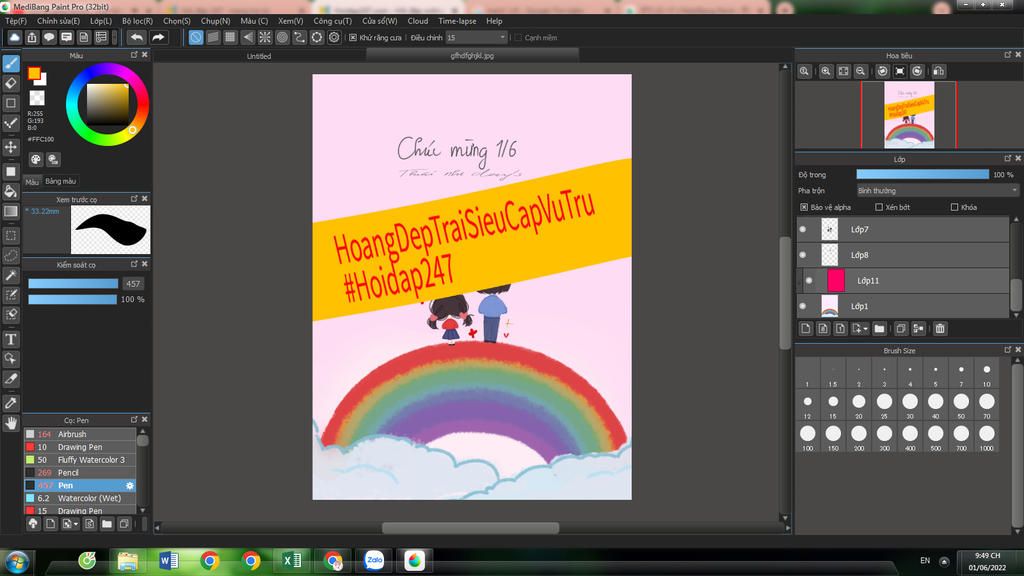This screenshot has height=576, width=1024.
Task: Select brush size 20 preset
Action: [x=859, y=405]
